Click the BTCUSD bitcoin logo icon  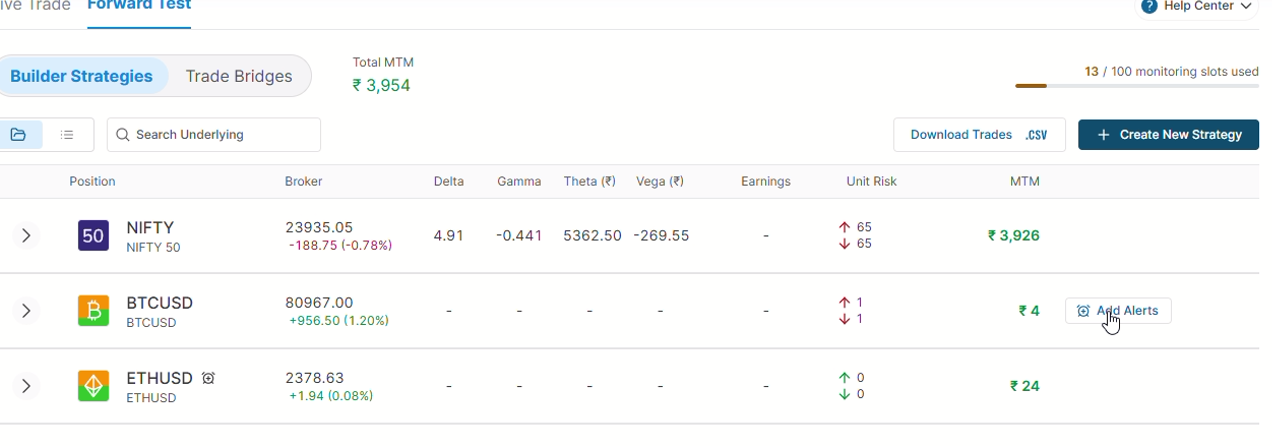point(93,311)
